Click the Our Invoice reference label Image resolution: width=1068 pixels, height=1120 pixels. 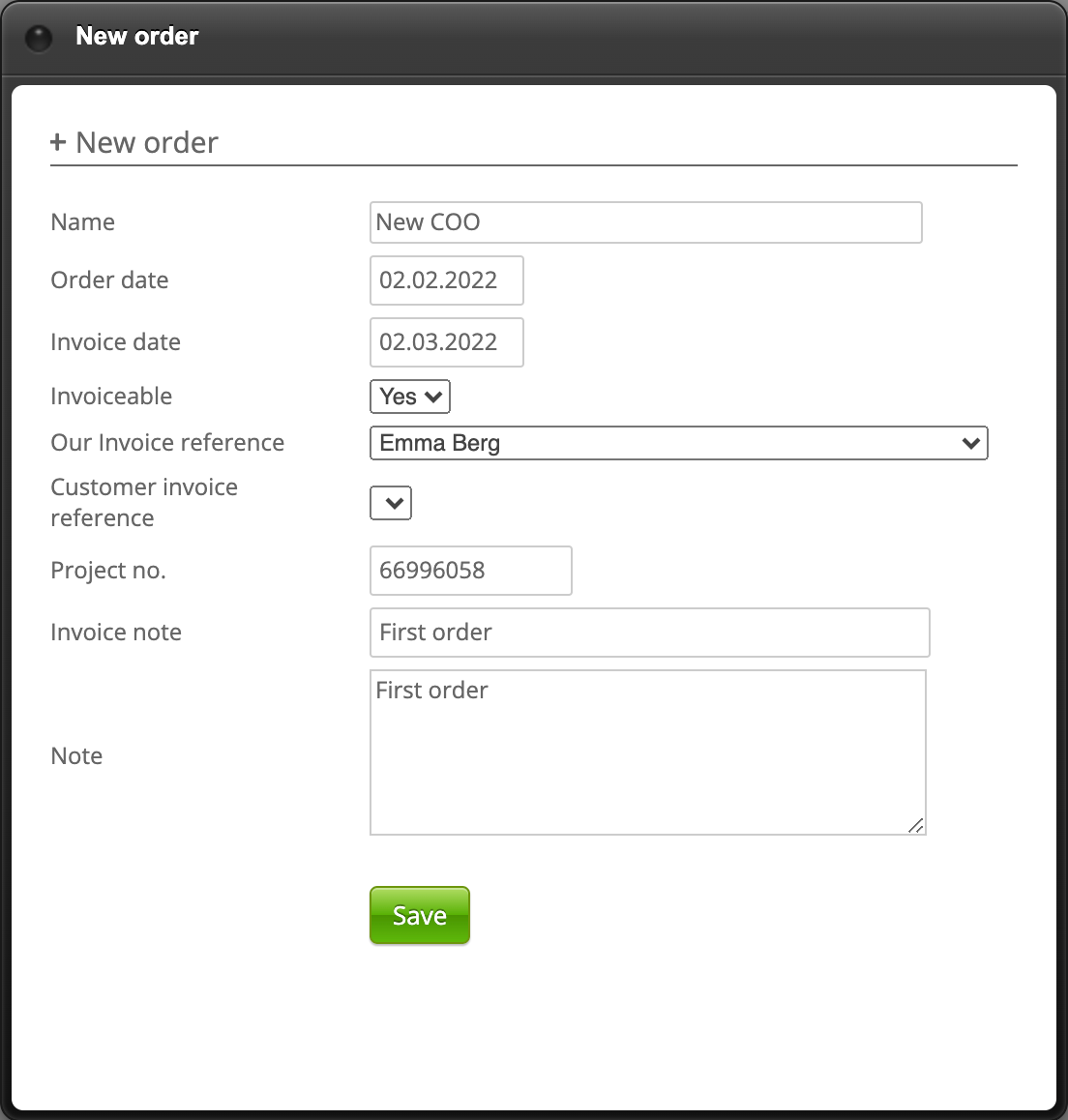(x=167, y=443)
